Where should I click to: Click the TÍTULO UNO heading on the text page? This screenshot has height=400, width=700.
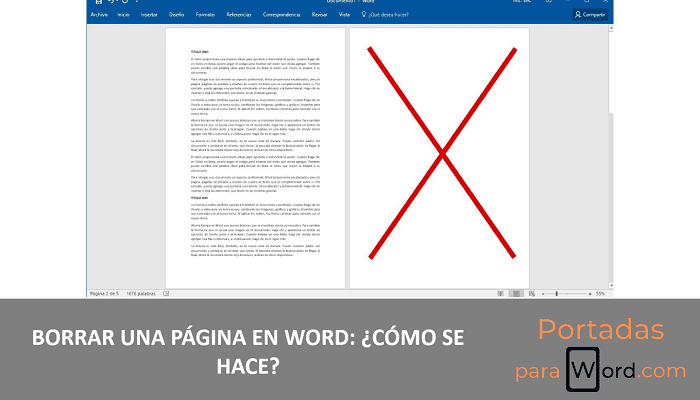[x=200, y=52]
